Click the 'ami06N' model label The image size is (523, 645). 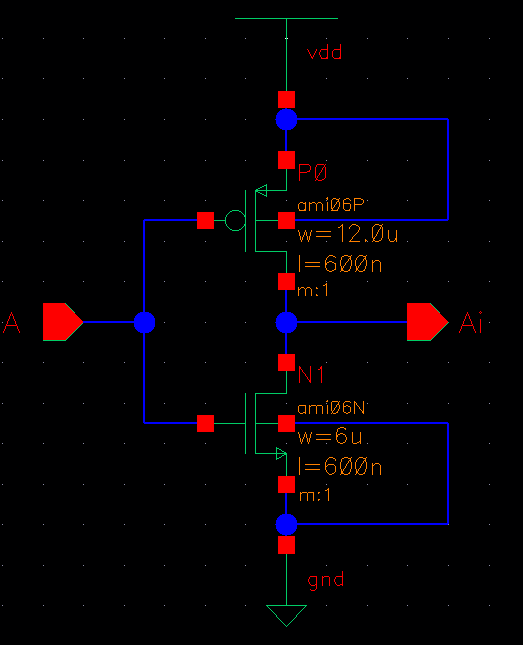tap(331, 408)
